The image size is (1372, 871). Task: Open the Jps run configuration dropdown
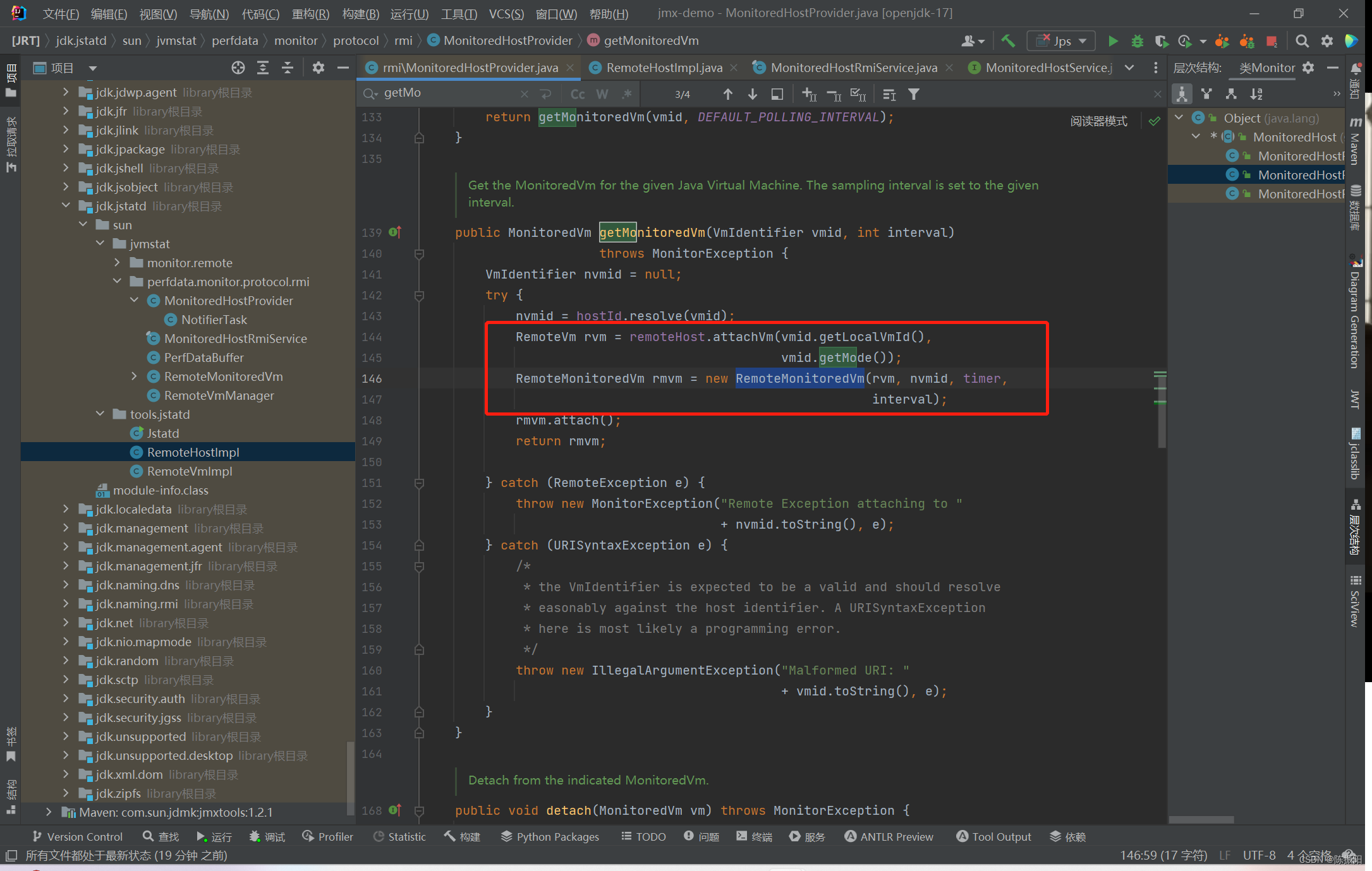coord(1062,41)
